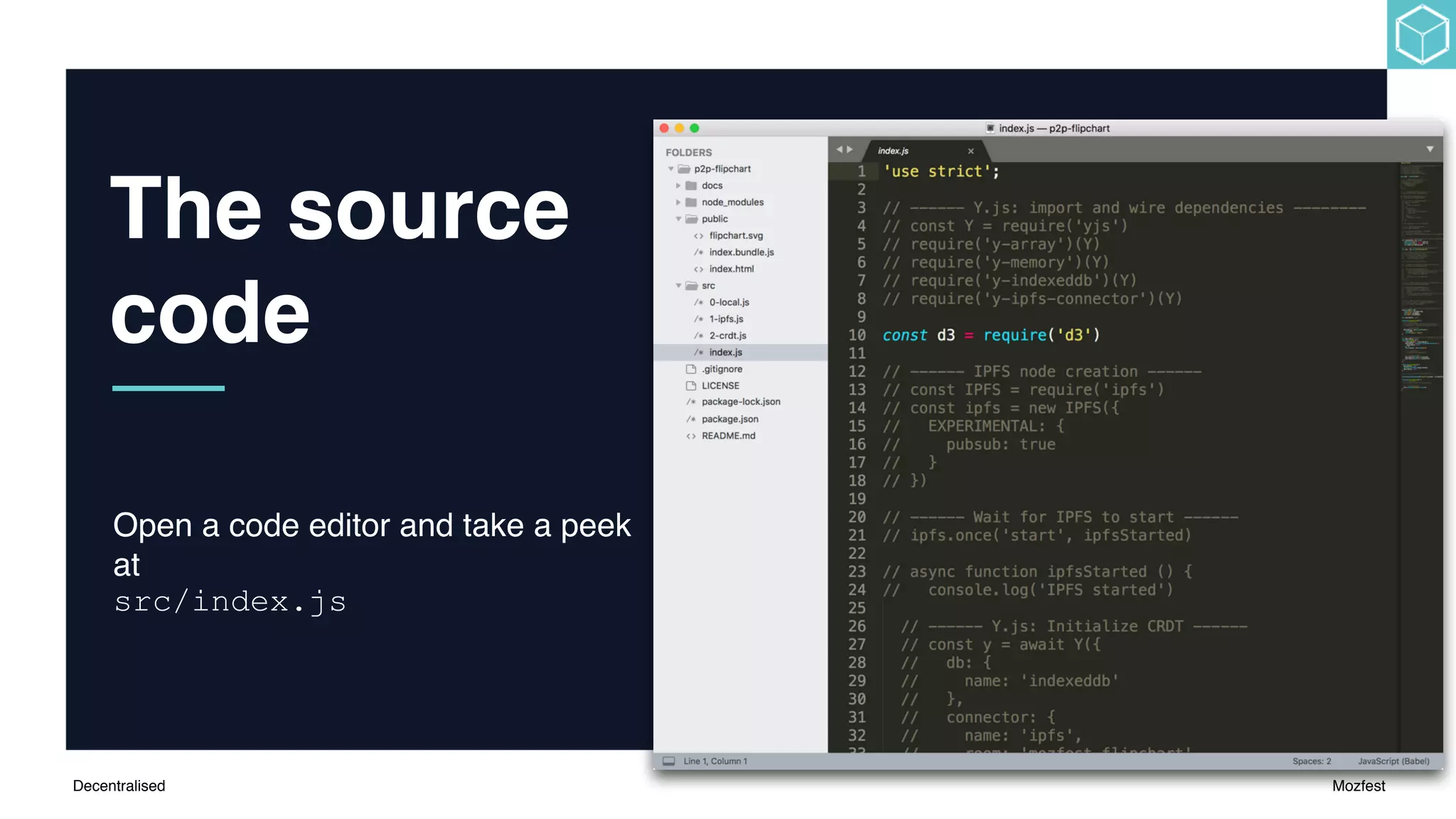Click the node_modules folder icon
Image resolution: width=1456 pixels, height=819 pixels.
pyautogui.click(x=691, y=203)
